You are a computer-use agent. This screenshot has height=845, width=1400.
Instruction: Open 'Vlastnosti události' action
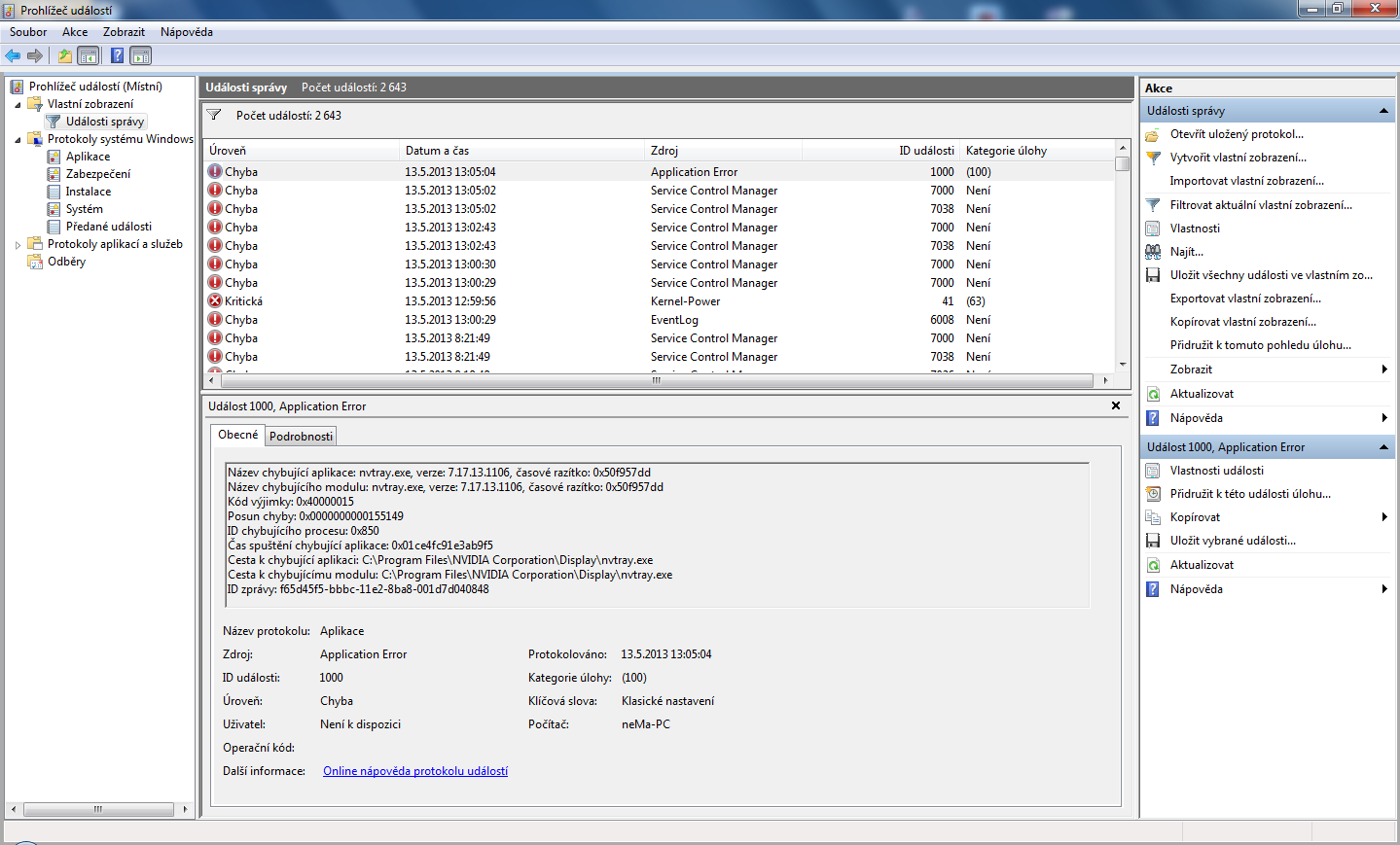1217,471
